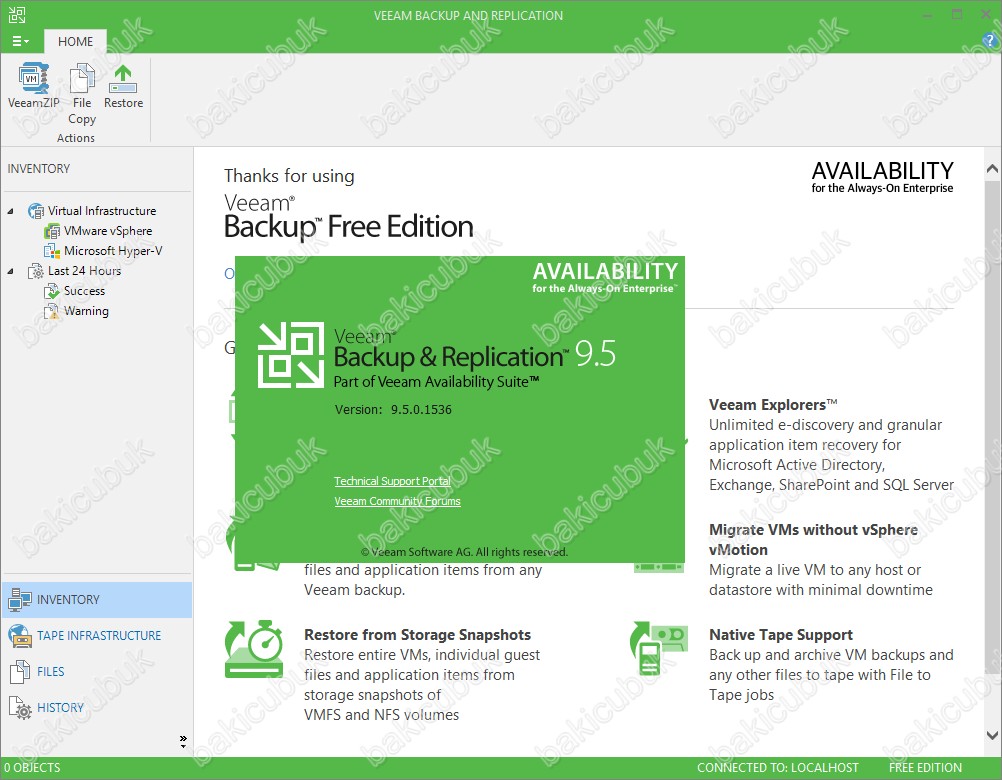Click the version number 9.5.0.1536
The height and width of the screenshot is (780, 1002).
click(x=421, y=409)
